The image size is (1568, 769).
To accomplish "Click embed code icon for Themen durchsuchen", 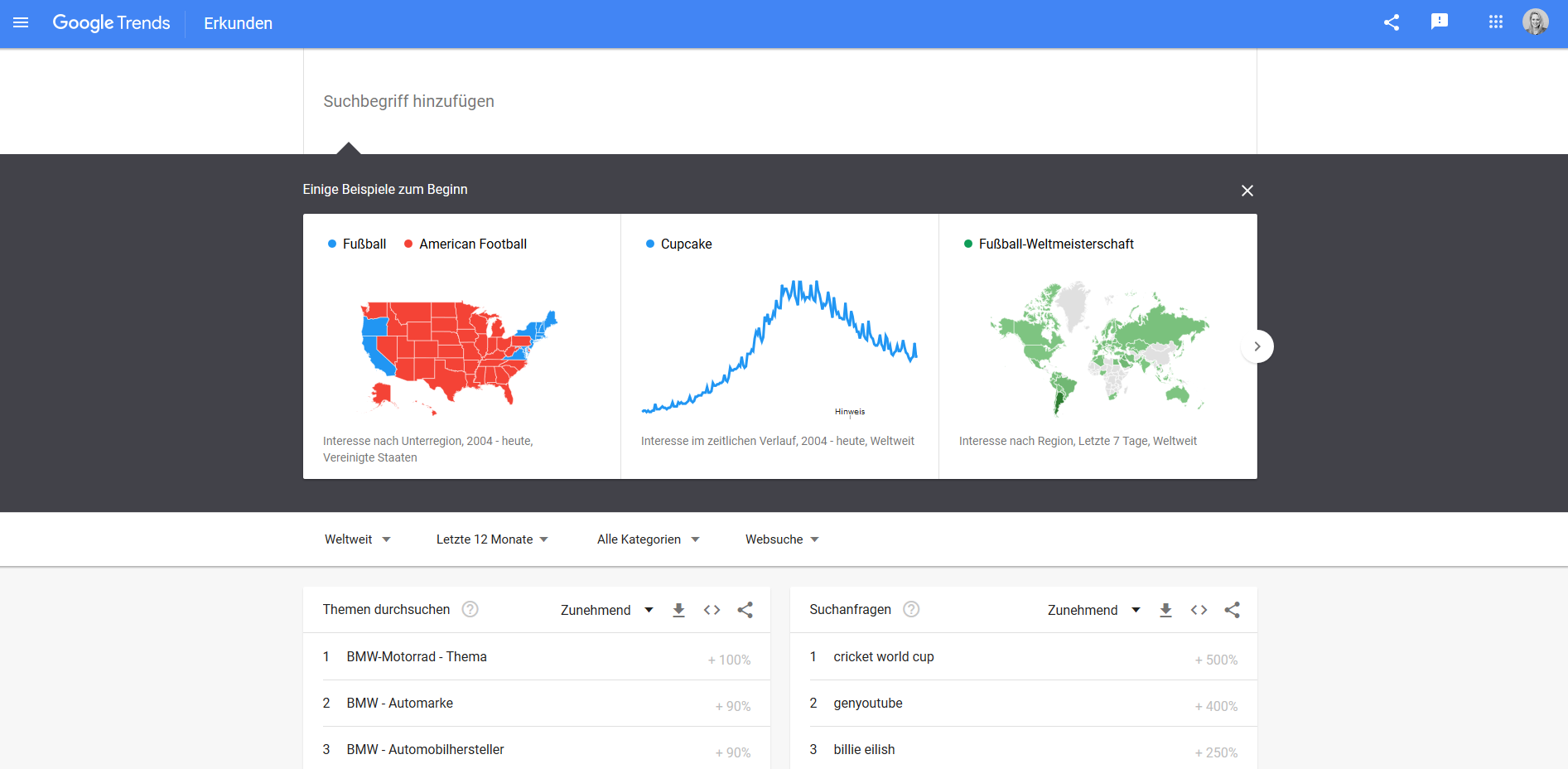I will coord(712,610).
